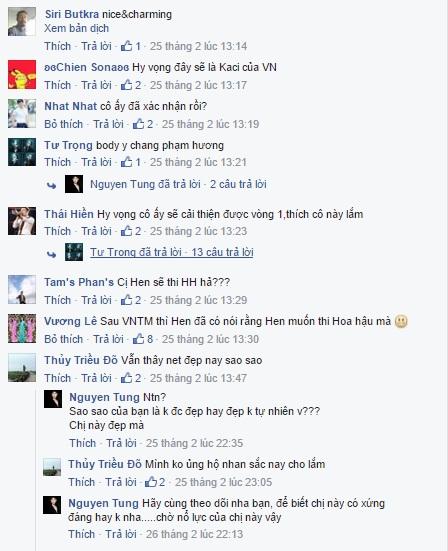Image resolution: width=448 pixels, height=551 pixels.
Task: Click reply arrow icon beside Tư Trọng đã trả lời
Action: (52, 254)
